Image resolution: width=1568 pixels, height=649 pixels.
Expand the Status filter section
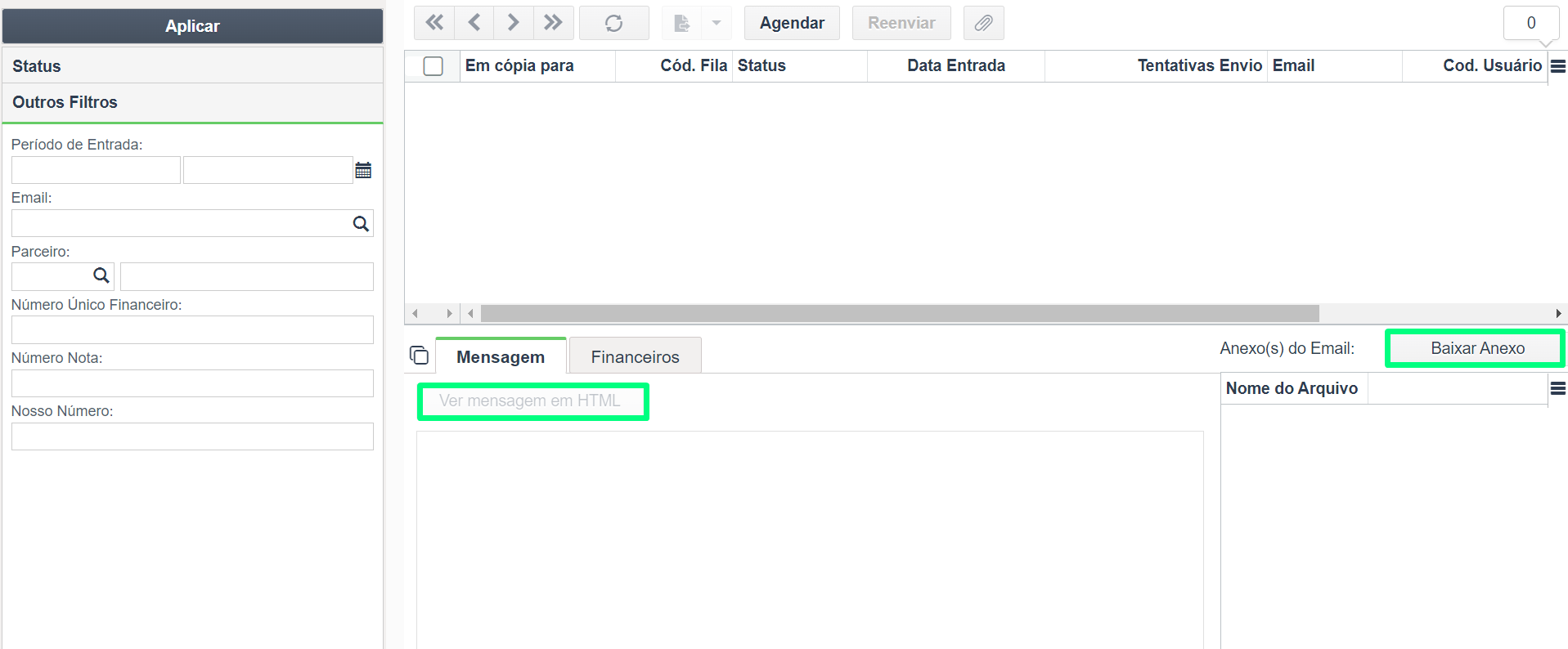coord(192,65)
